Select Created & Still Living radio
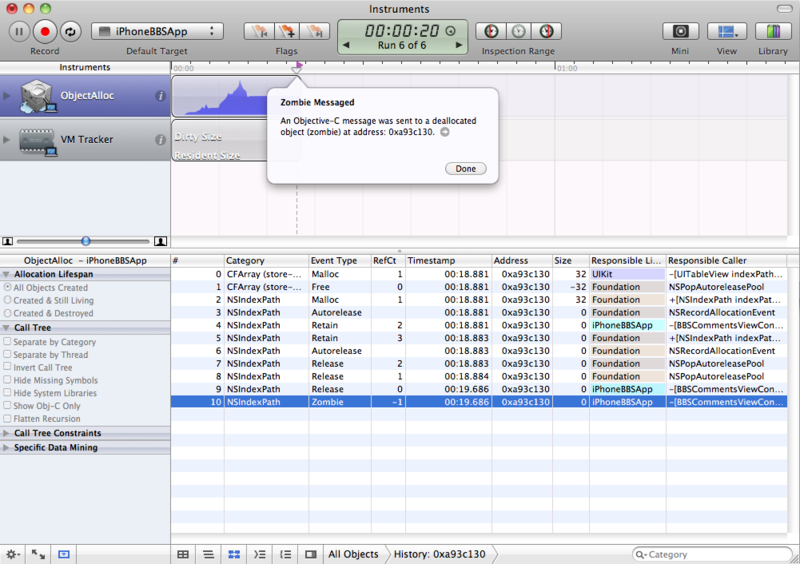Screen dimensions: 800x564 tap(8, 300)
